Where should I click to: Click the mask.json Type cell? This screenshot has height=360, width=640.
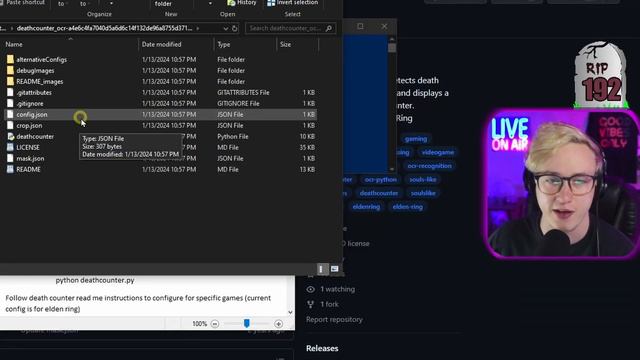click(x=230, y=158)
